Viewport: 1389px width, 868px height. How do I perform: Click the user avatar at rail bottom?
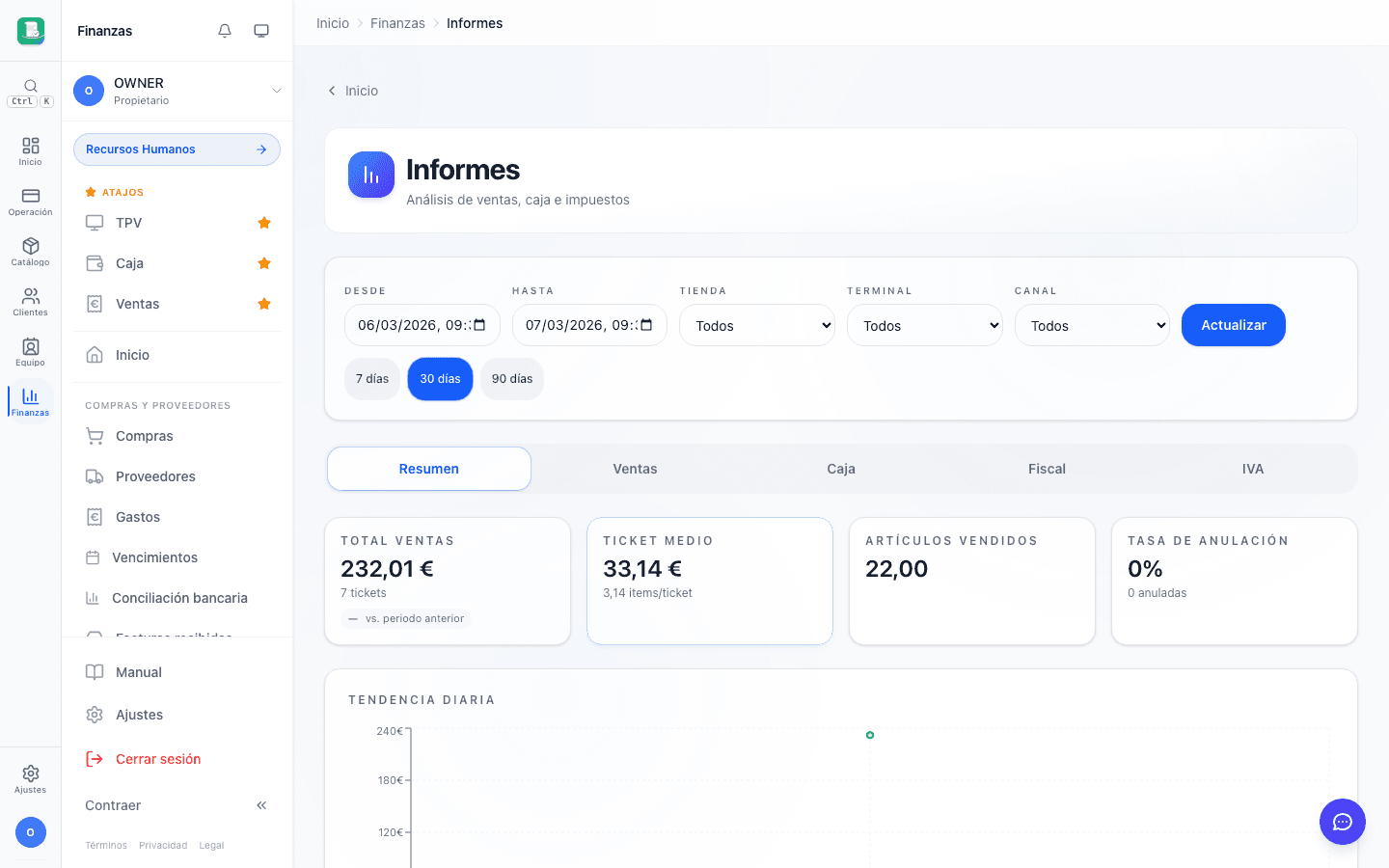[x=31, y=832]
